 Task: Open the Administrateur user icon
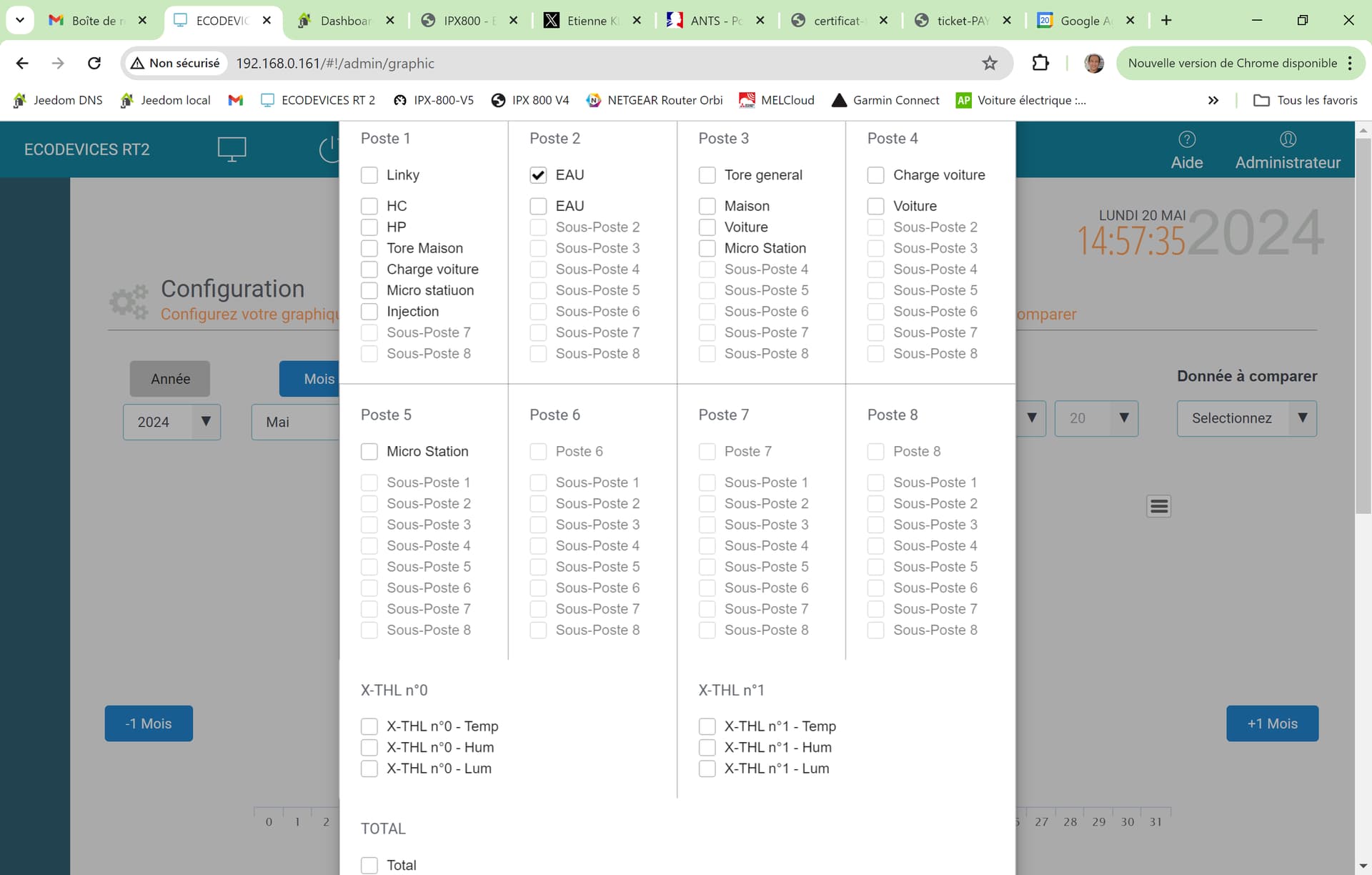pos(1288,139)
